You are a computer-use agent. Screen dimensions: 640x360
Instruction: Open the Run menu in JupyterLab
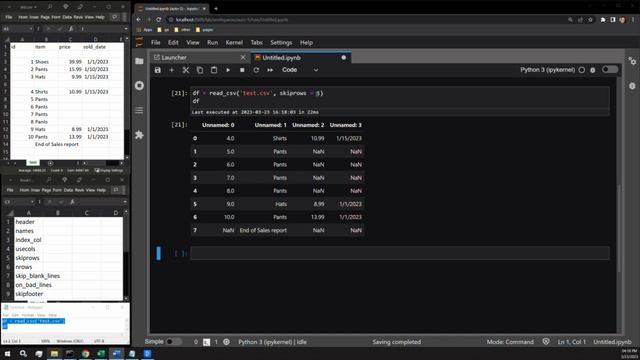pyautogui.click(x=212, y=42)
